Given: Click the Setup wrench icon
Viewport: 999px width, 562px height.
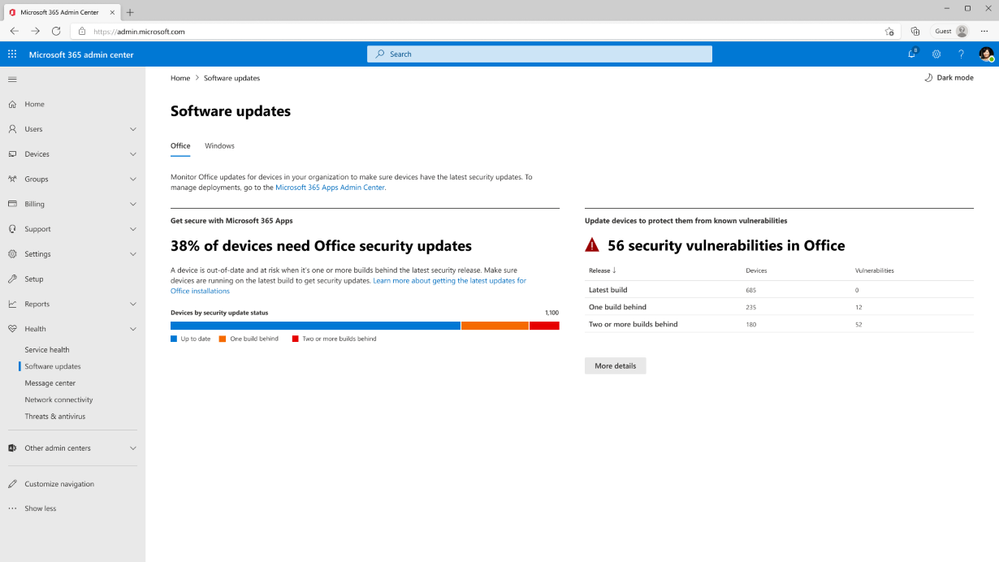Looking at the screenshot, I should (12, 278).
